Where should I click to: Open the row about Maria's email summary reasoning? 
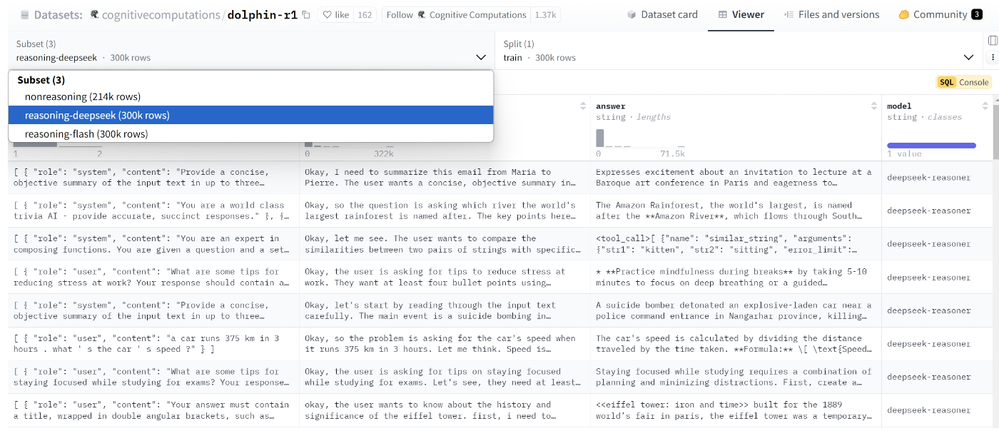click(x=445, y=178)
